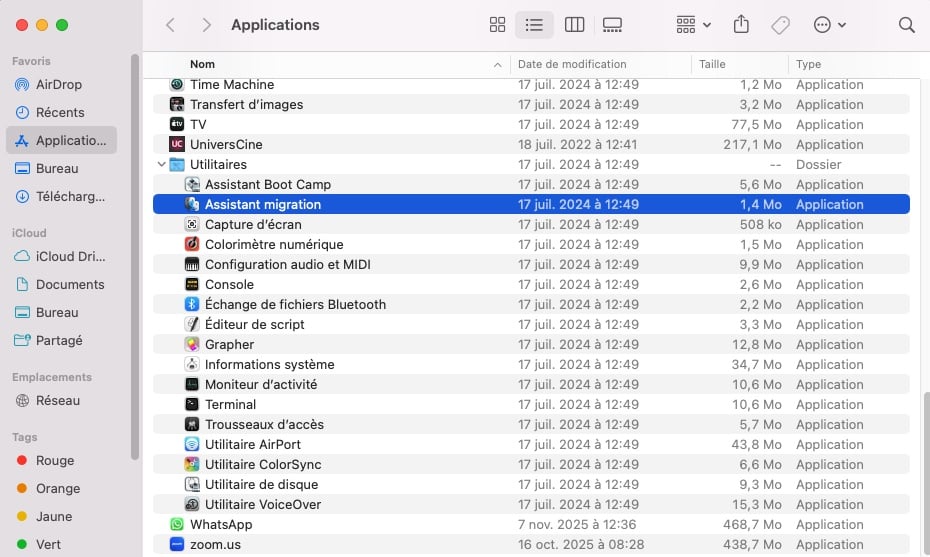Go back with the toolbar back arrow

tap(170, 25)
